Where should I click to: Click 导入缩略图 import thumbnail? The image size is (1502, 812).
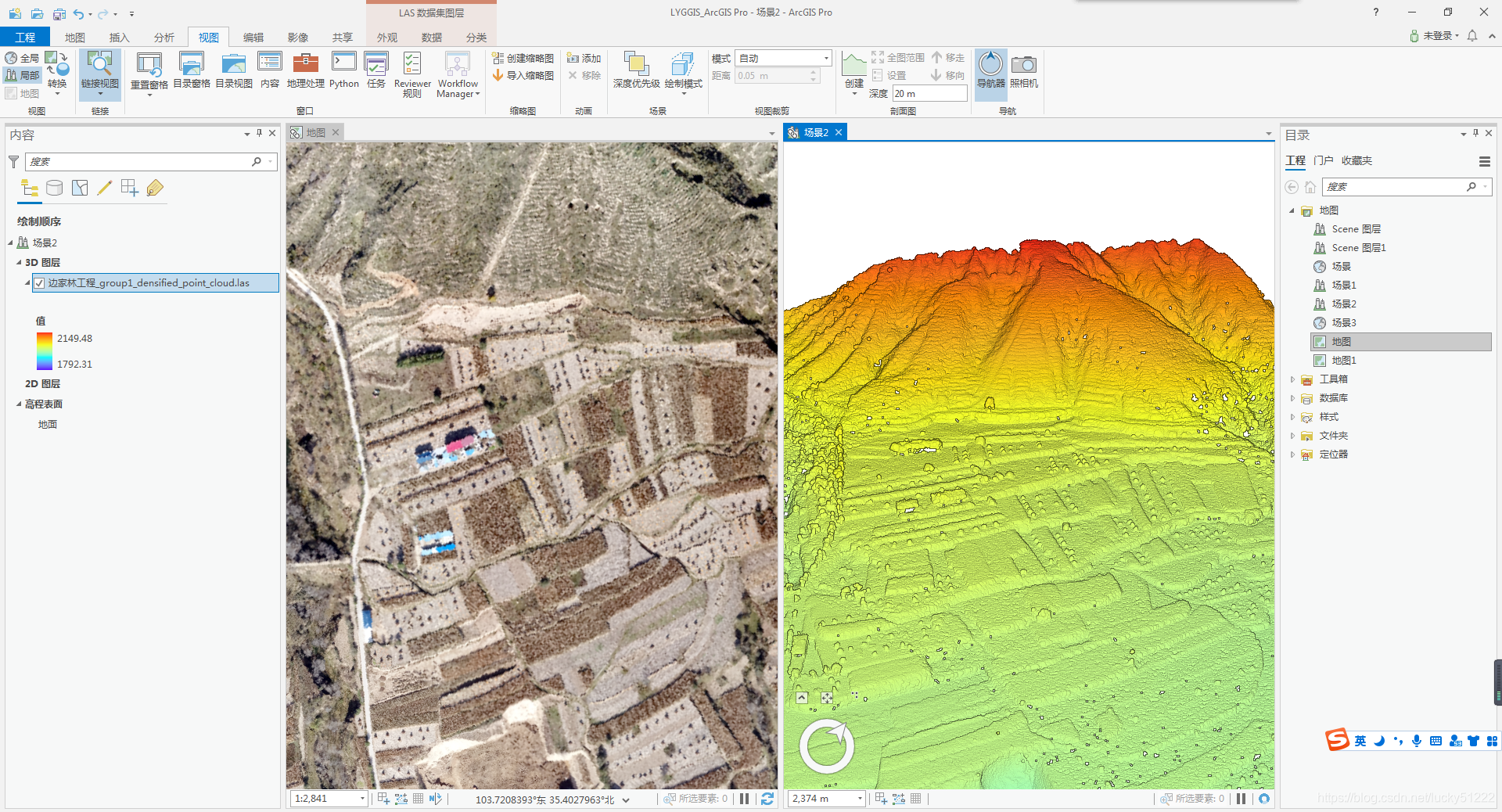tap(523, 75)
